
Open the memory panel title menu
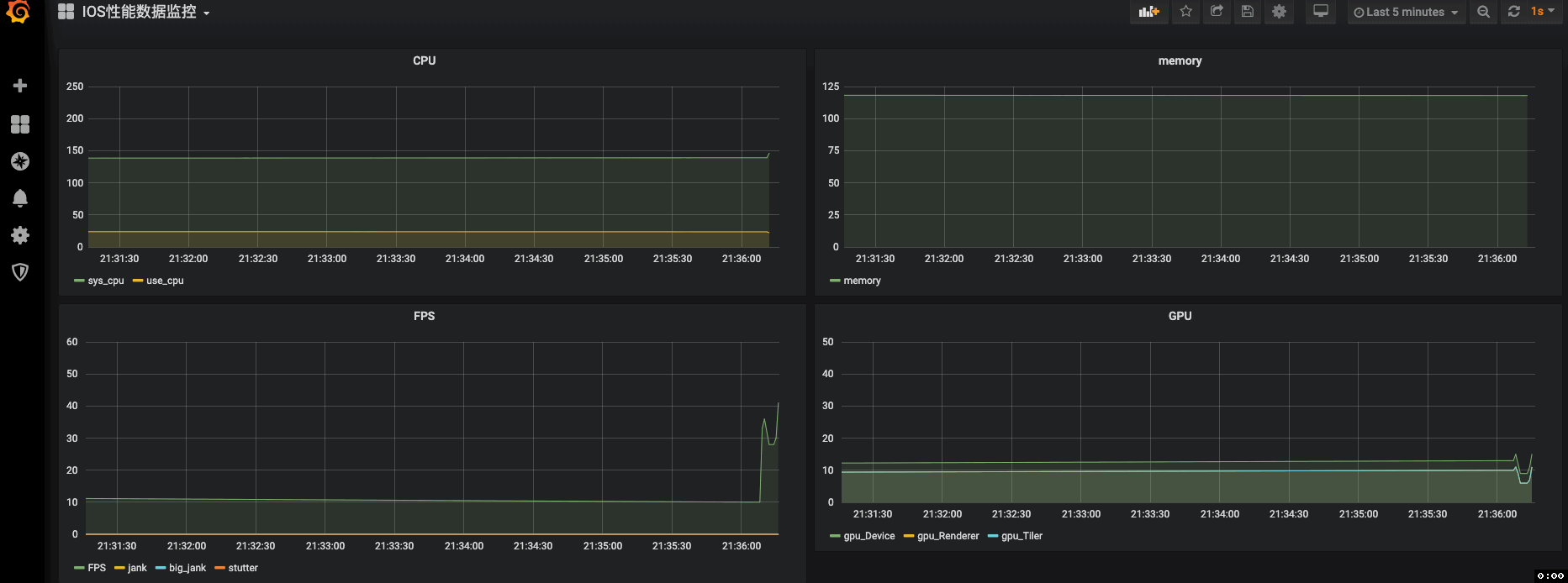pyautogui.click(x=1180, y=60)
